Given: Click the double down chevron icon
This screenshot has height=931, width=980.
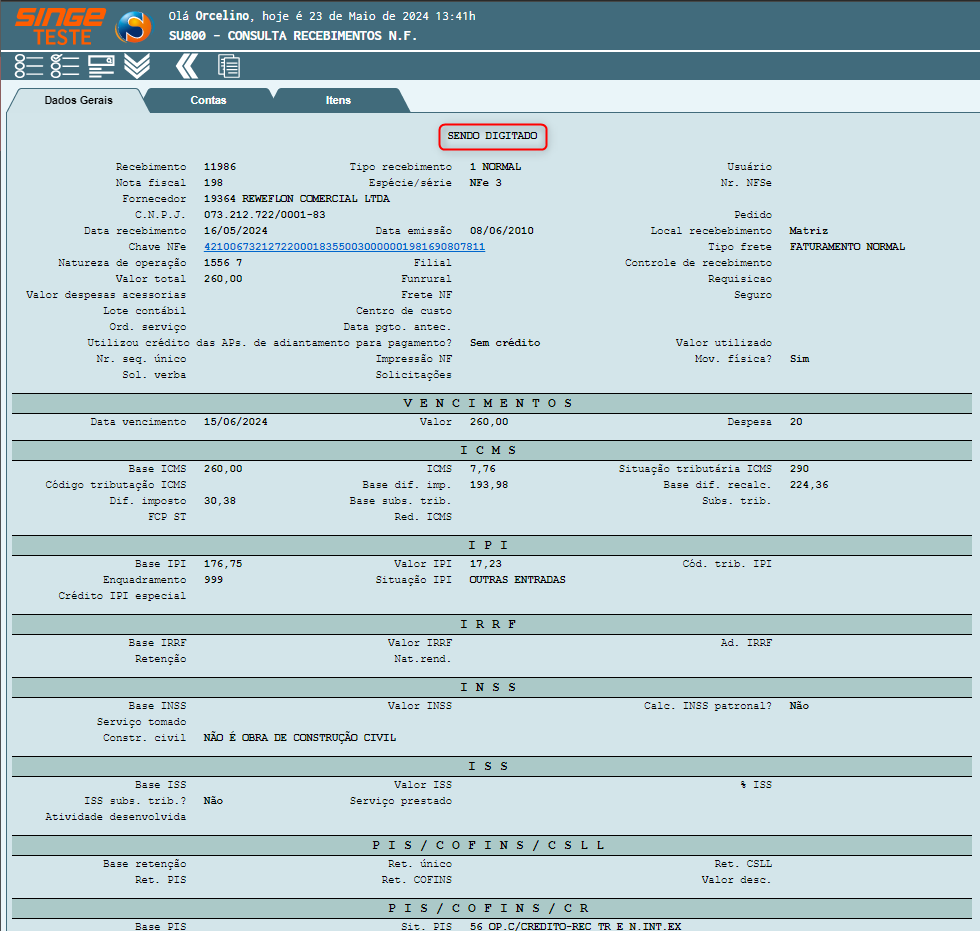Looking at the screenshot, I should (x=137, y=66).
